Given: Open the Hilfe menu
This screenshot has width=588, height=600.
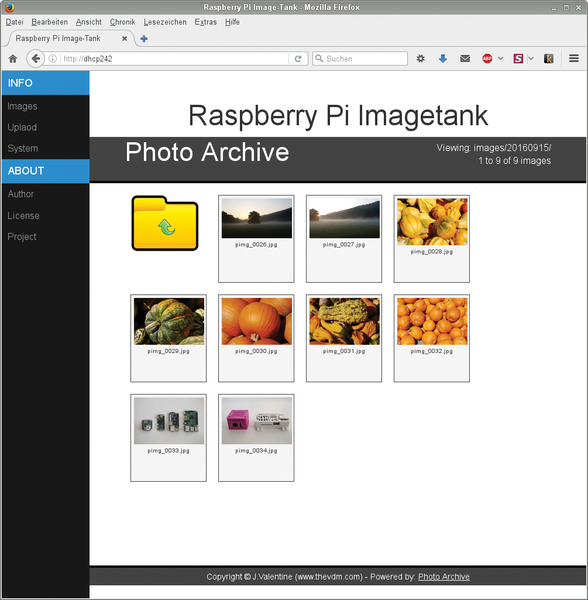Looking at the screenshot, I should pyautogui.click(x=232, y=22).
